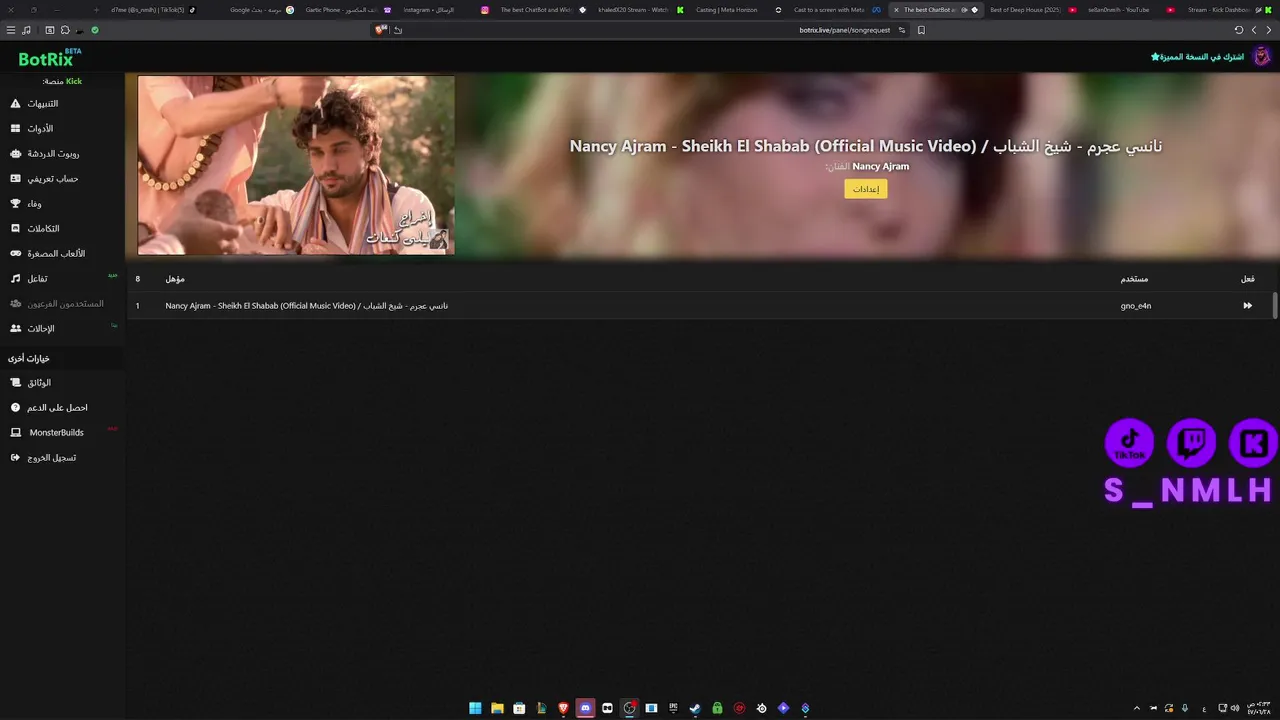
Task: Open File Explorer from taskbar
Action: click(497, 708)
